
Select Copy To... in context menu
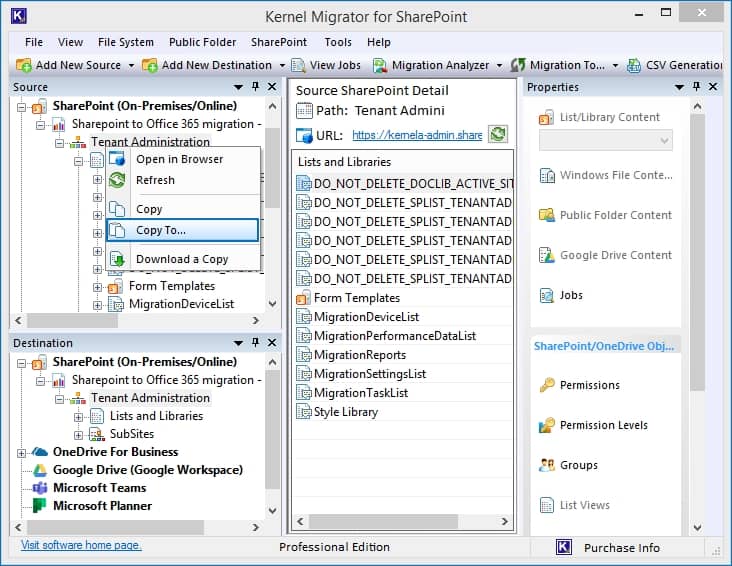click(183, 230)
